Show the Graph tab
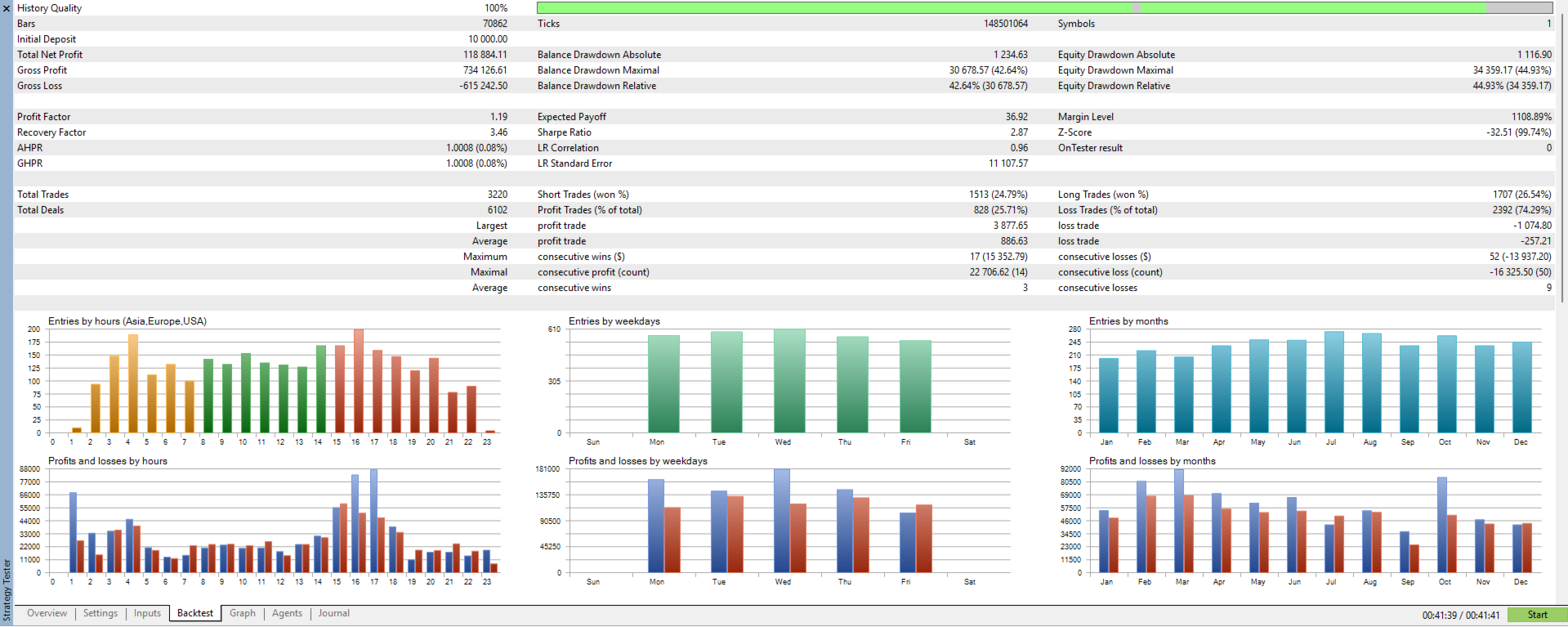The height and width of the screenshot is (627, 1568). click(x=243, y=613)
